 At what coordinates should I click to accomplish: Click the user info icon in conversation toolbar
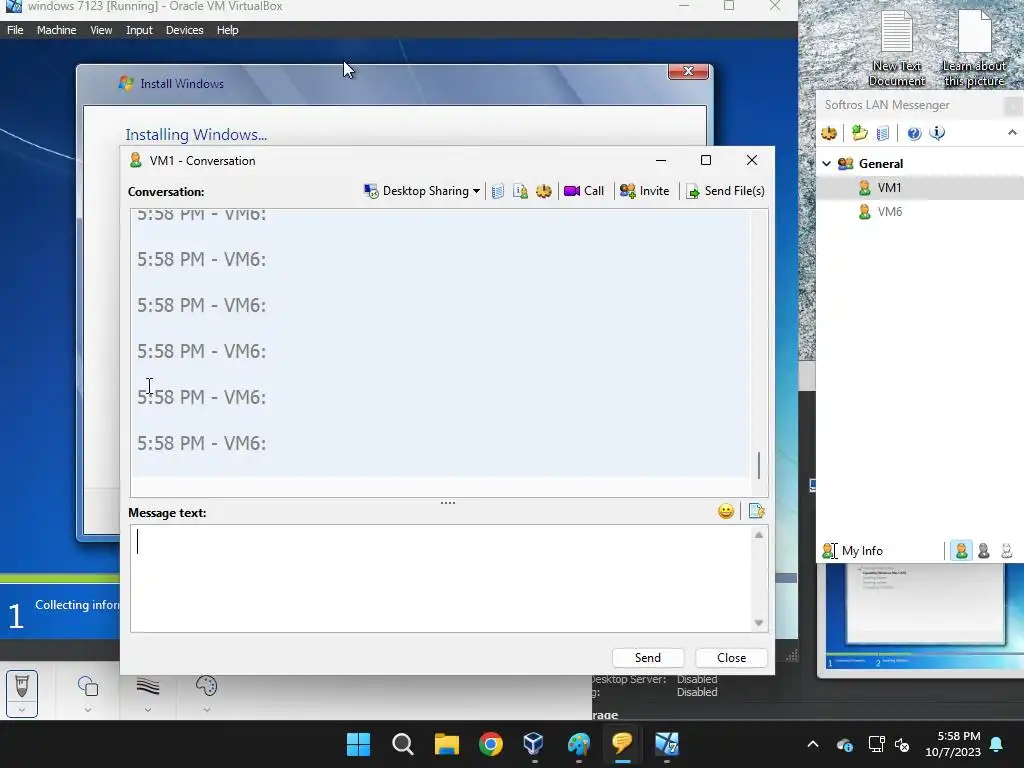(x=520, y=191)
